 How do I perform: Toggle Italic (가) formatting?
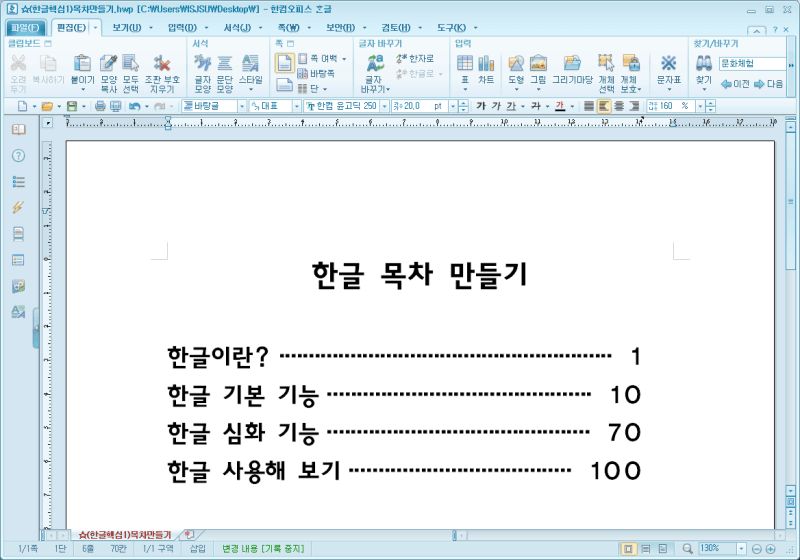pos(496,106)
